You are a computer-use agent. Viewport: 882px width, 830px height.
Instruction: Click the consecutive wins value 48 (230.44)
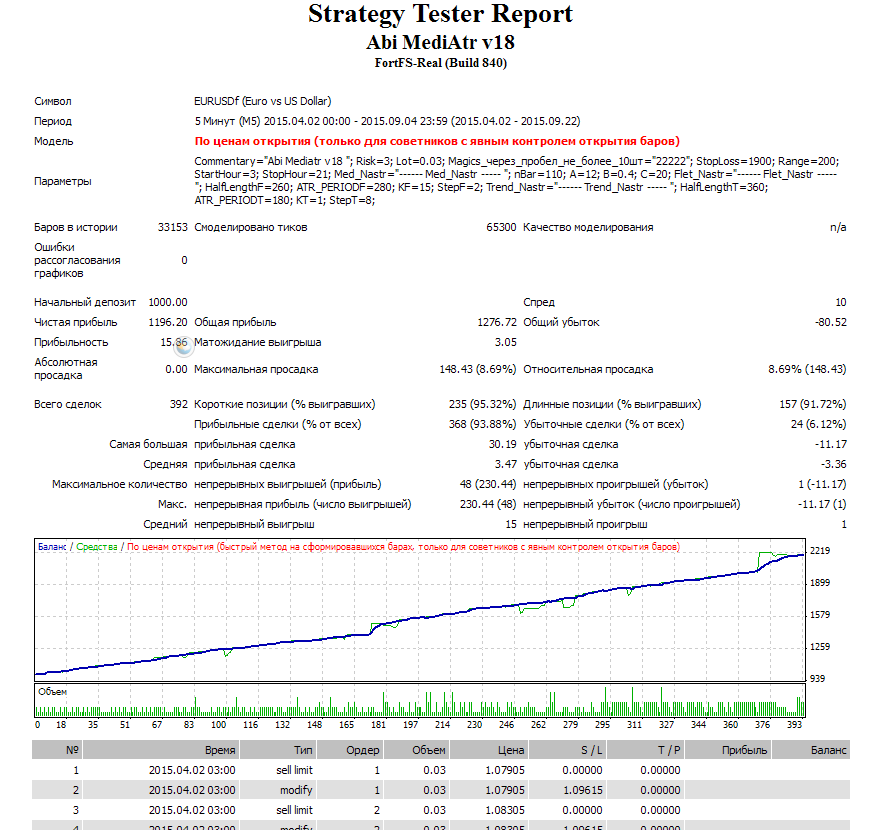tap(488, 484)
